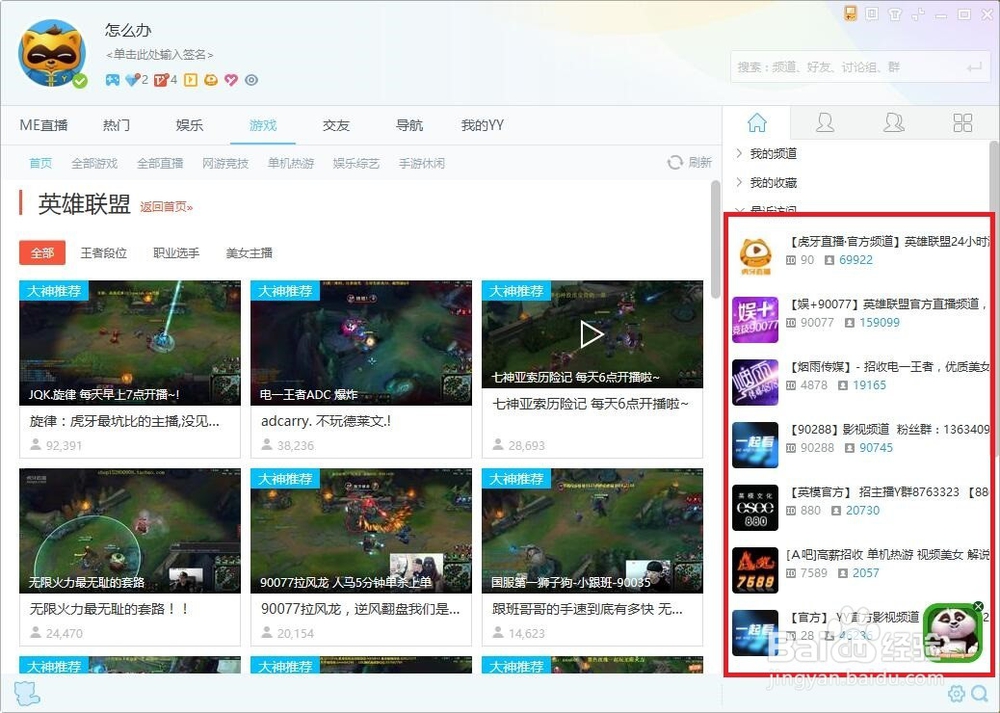Click the T-shirt skin icon in title bar
The width and height of the screenshot is (1000, 713).
point(895,14)
